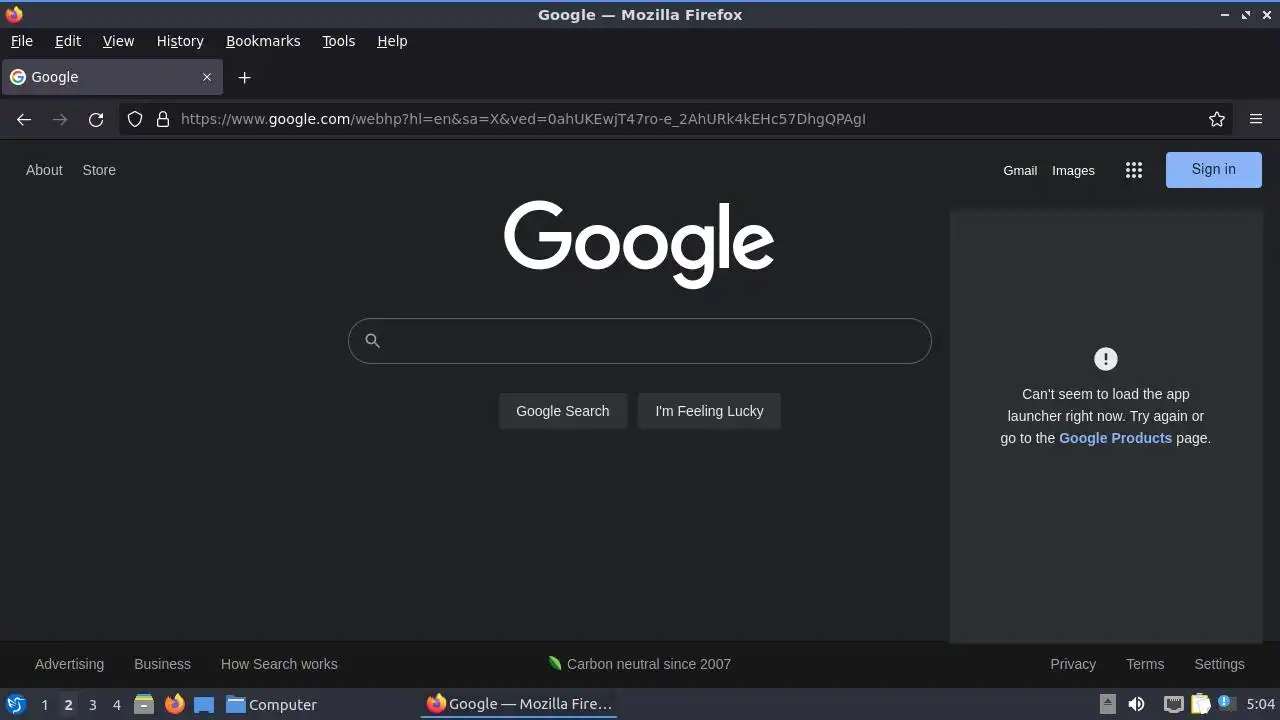Select the Google — Mozilla Firefox taskbar entry

click(519, 704)
